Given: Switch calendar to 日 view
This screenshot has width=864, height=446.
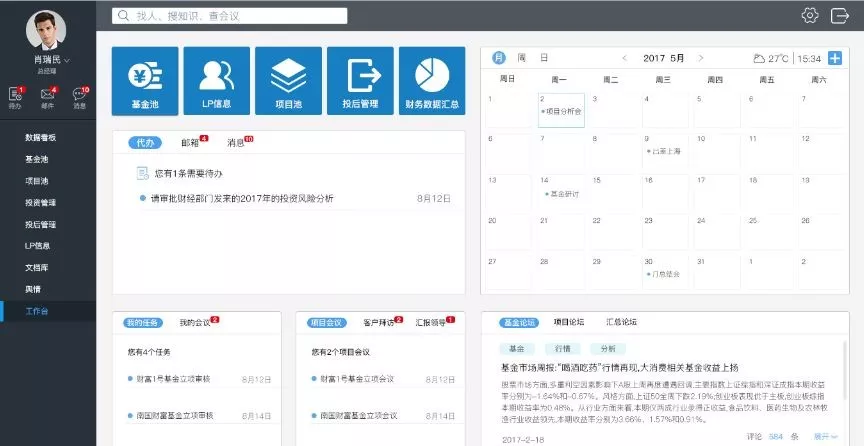Looking at the screenshot, I should [x=544, y=57].
